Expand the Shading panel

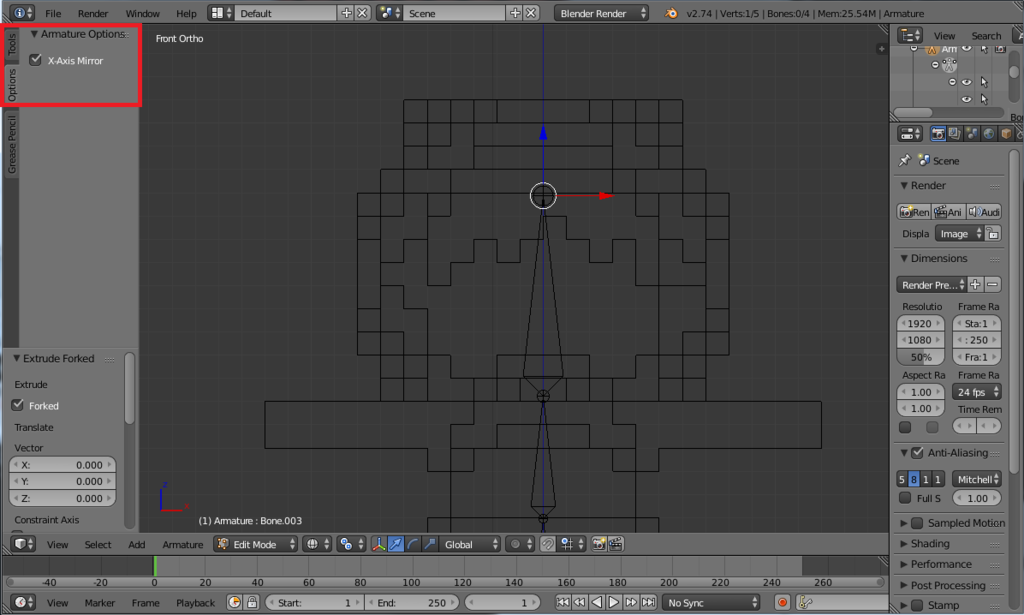point(904,543)
